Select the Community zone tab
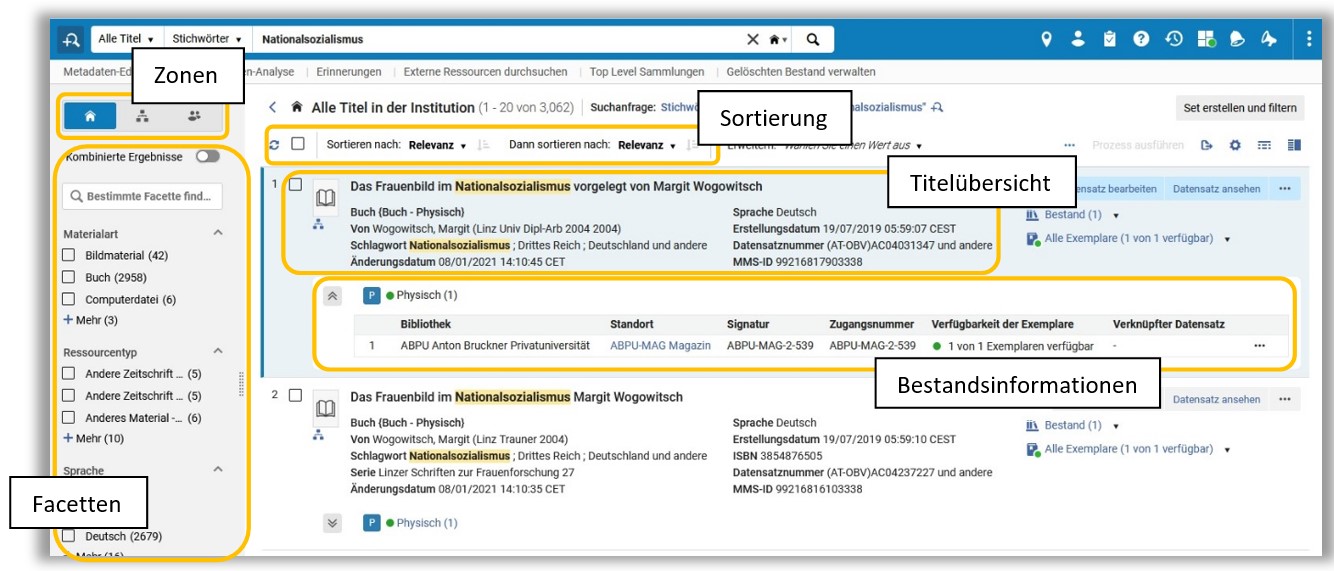The width and height of the screenshot is (1334, 571). point(194,116)
